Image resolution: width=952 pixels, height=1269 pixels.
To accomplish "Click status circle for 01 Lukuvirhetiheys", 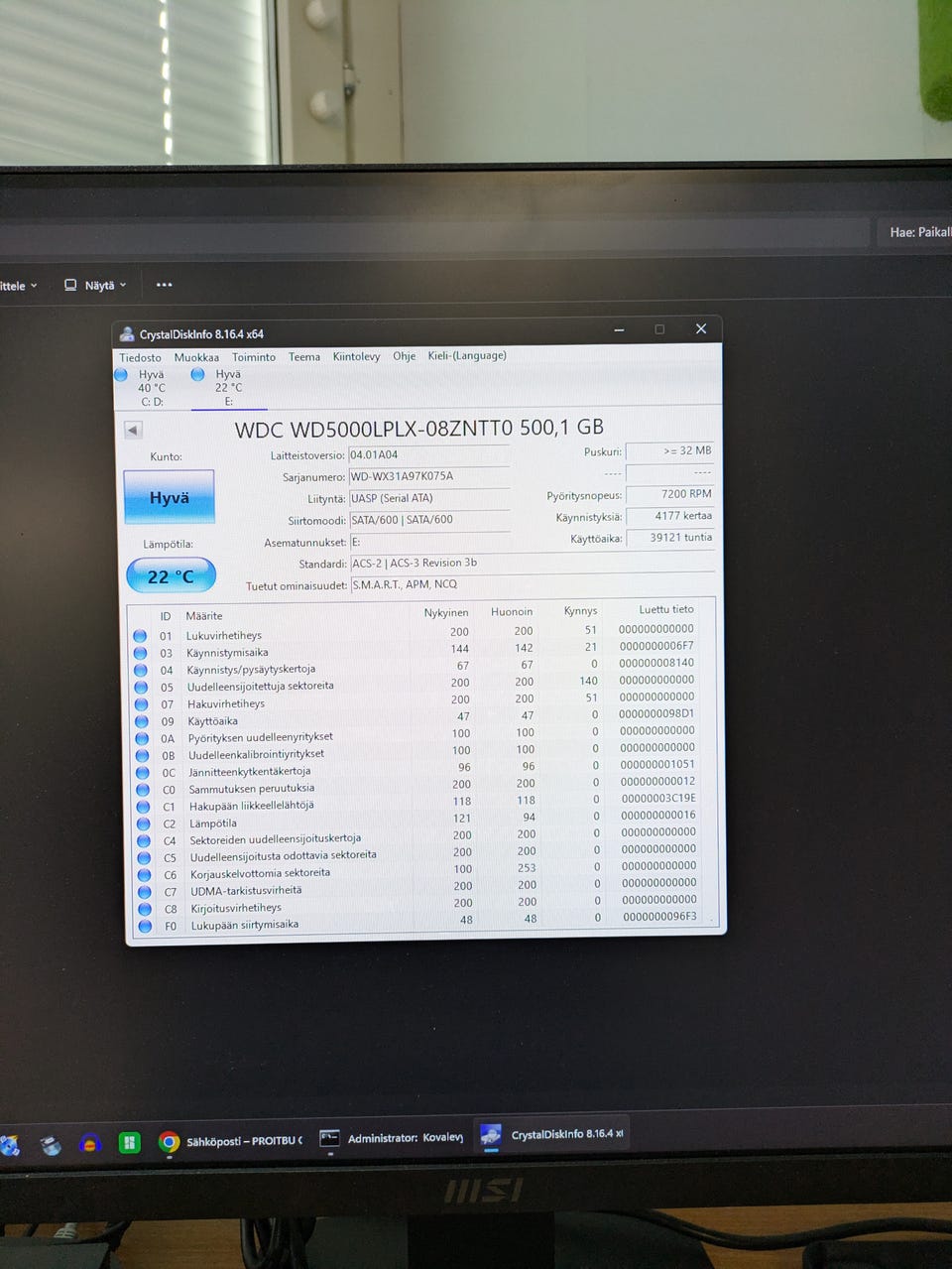I will [x=139, y=636].
